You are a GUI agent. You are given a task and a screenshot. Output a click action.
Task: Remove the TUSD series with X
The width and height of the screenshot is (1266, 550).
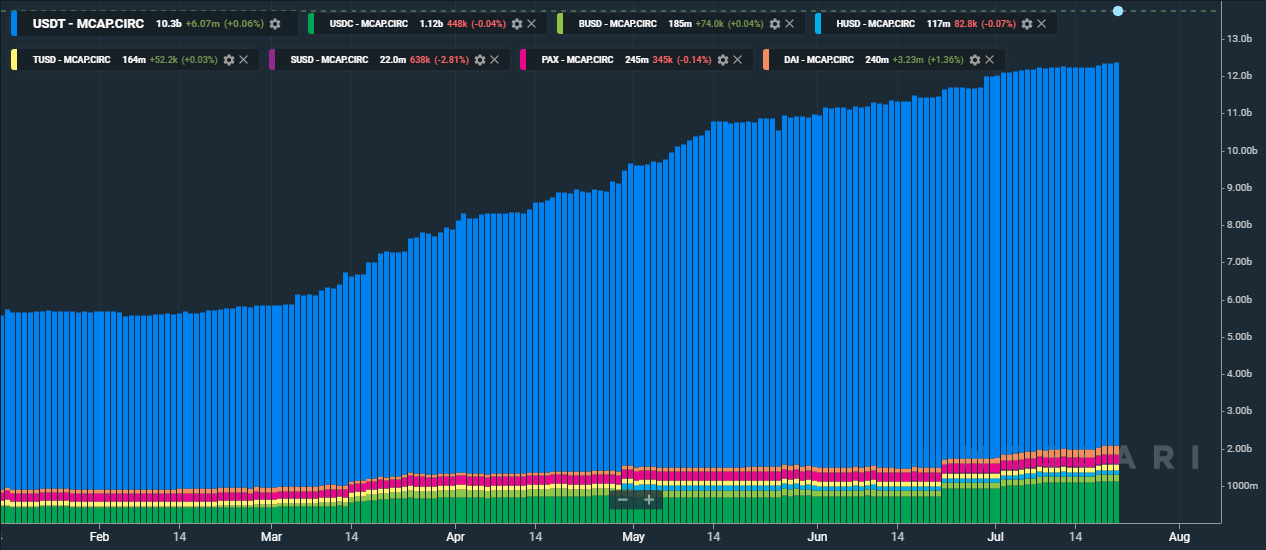click(x=244, y=60)
